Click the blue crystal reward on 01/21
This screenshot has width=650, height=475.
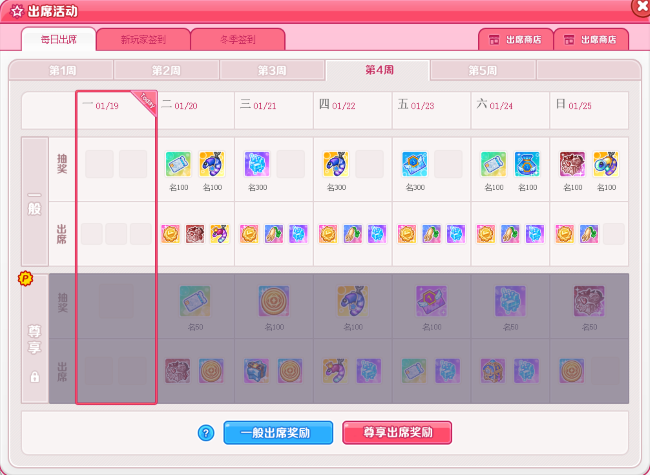[x=257, y=164]
